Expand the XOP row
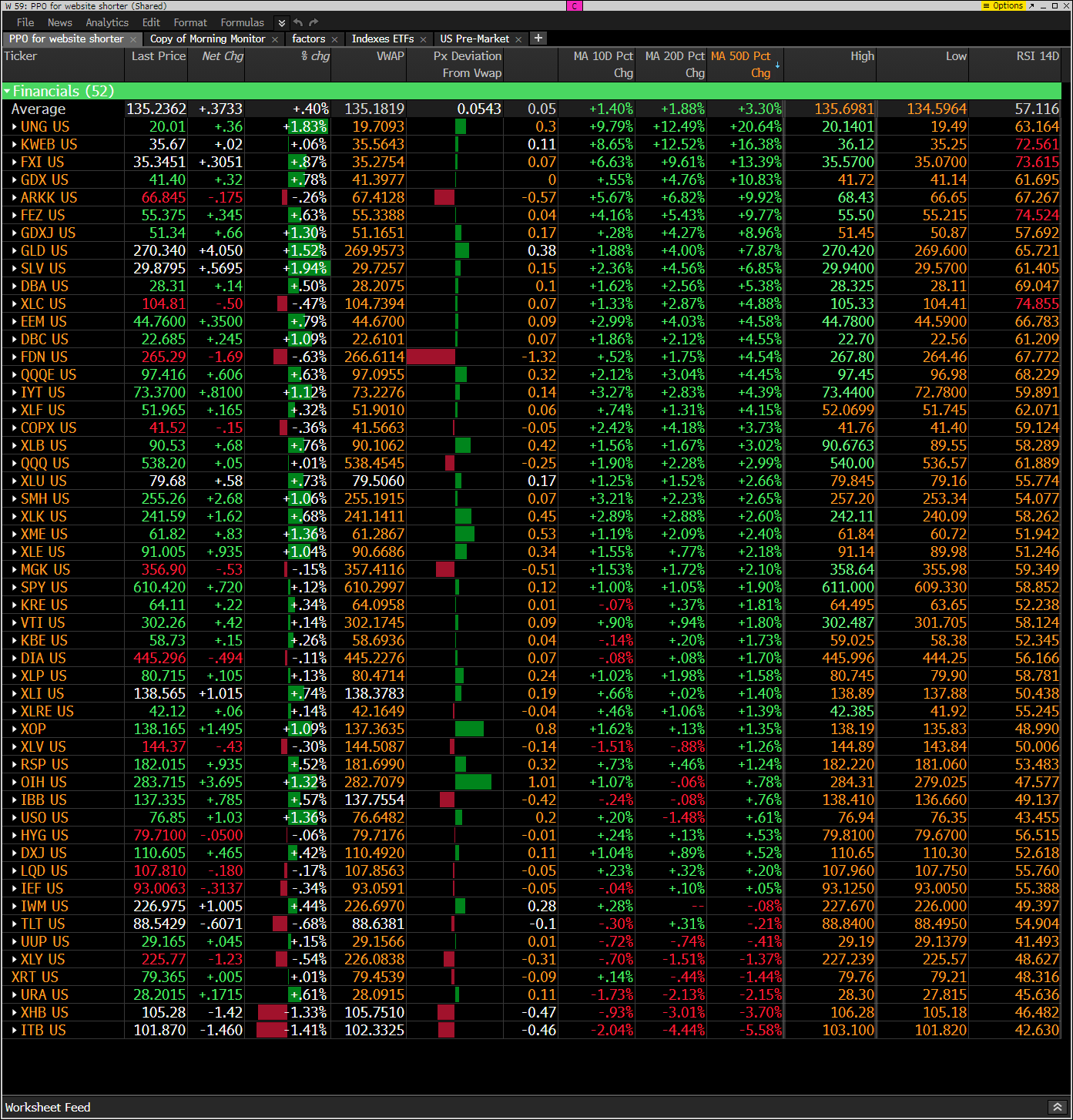Viewport: 1073px width, 1120px height. (15, 729)
